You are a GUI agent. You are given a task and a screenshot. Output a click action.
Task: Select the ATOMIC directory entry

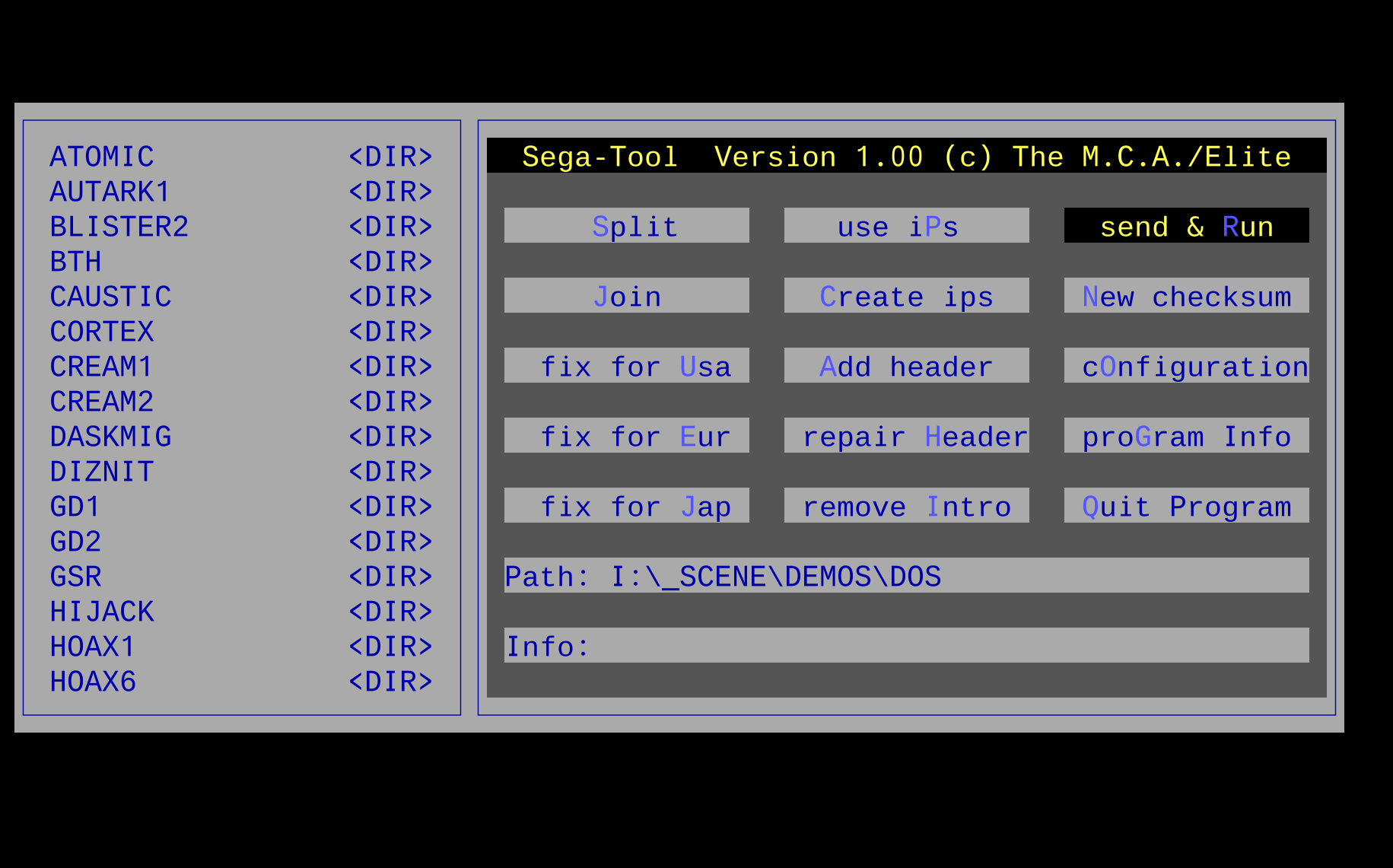(102, 157)
